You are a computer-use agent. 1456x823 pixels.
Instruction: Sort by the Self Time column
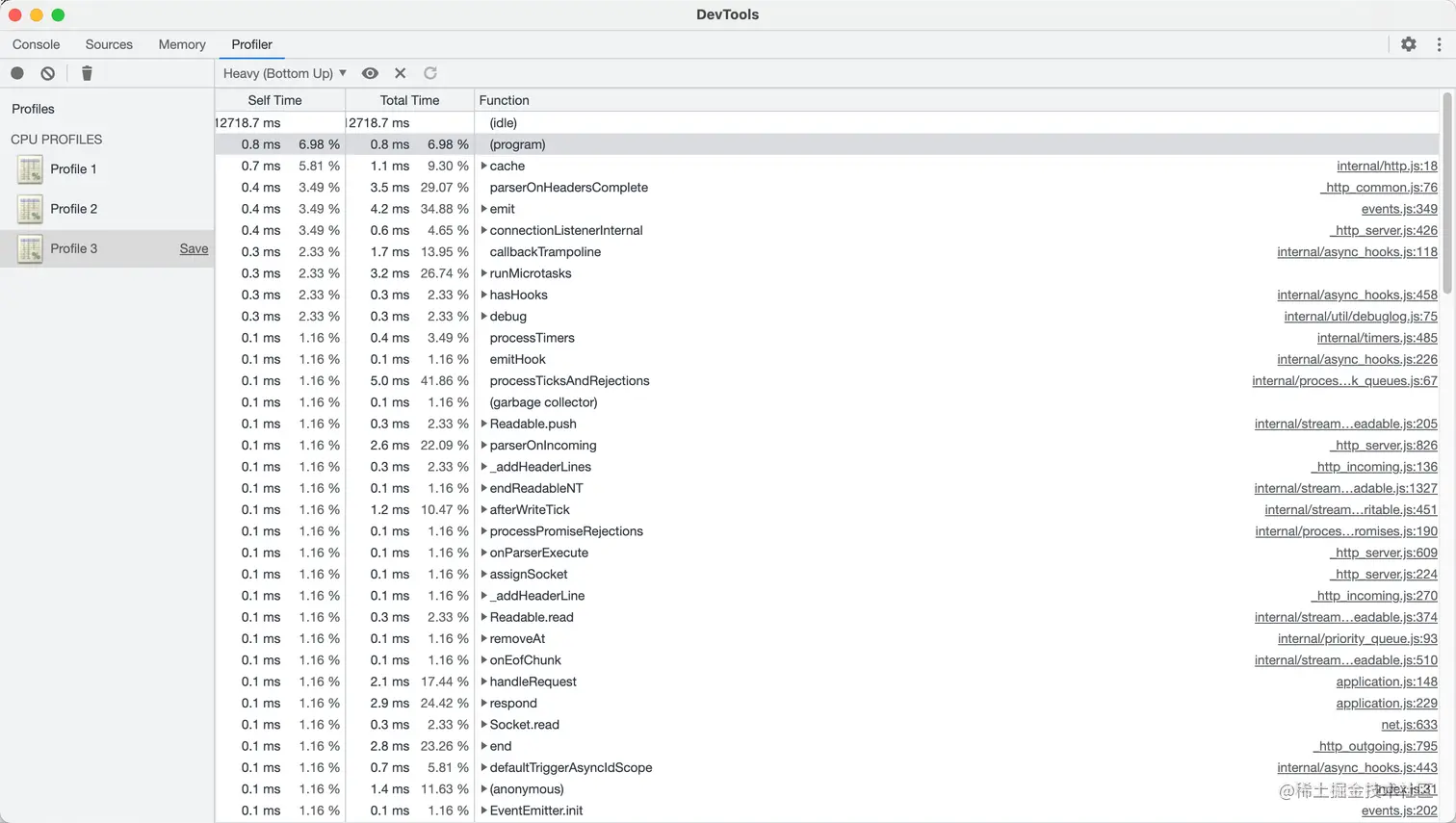[x=279, y=100]
